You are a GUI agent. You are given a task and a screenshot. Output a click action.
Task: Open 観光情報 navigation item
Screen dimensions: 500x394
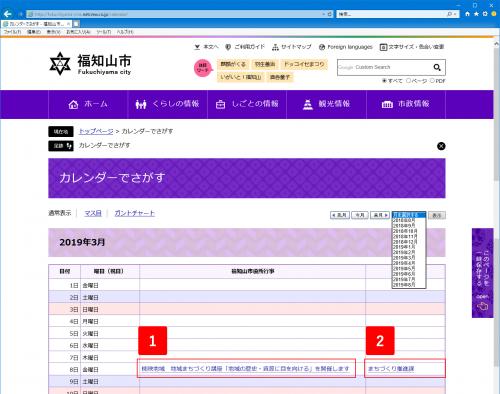coord(326,104)
